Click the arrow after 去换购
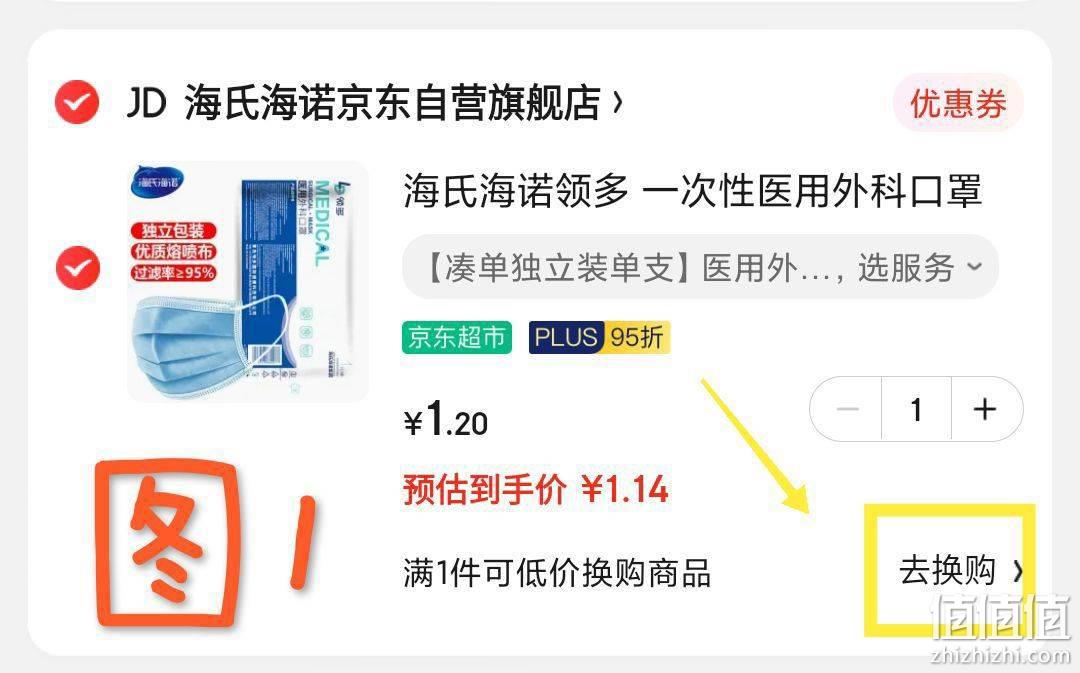 (x=1017, y=571)
